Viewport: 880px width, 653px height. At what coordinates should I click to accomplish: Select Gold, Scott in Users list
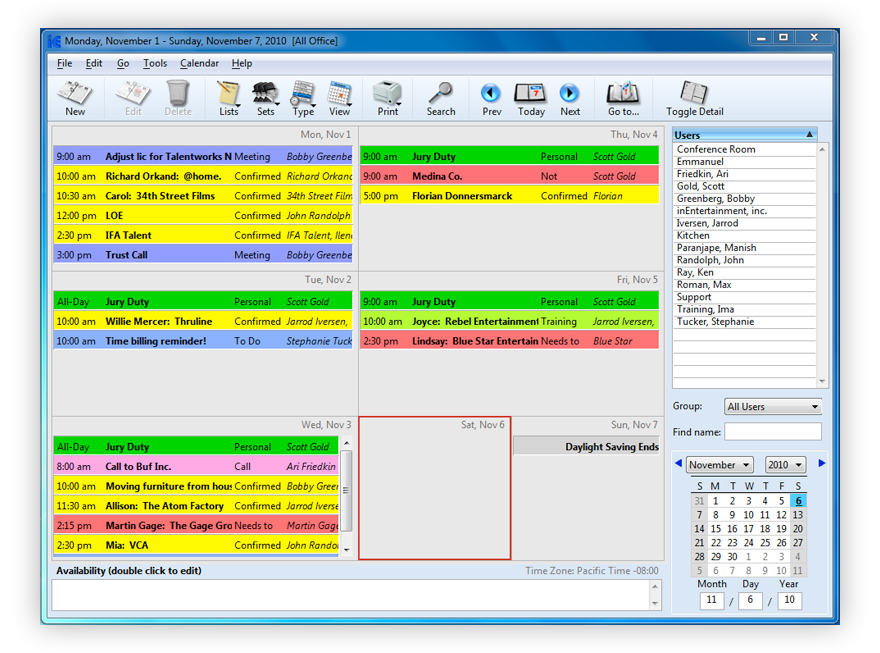pyautogui.click(x=744, y=186)
